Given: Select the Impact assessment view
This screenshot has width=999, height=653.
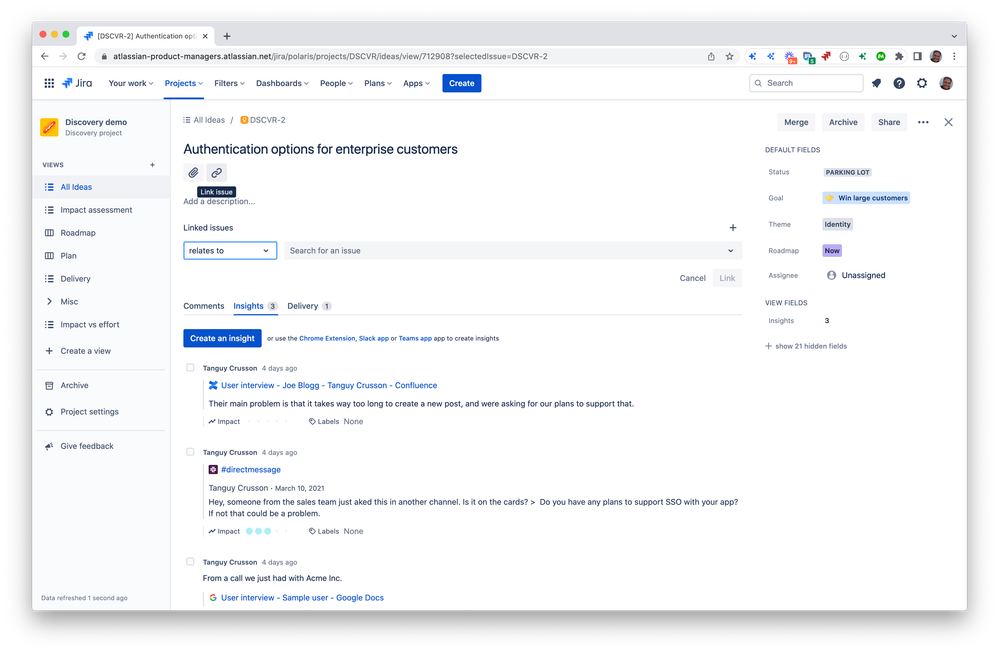Looking at the screenshot, I should click(96, 210).
